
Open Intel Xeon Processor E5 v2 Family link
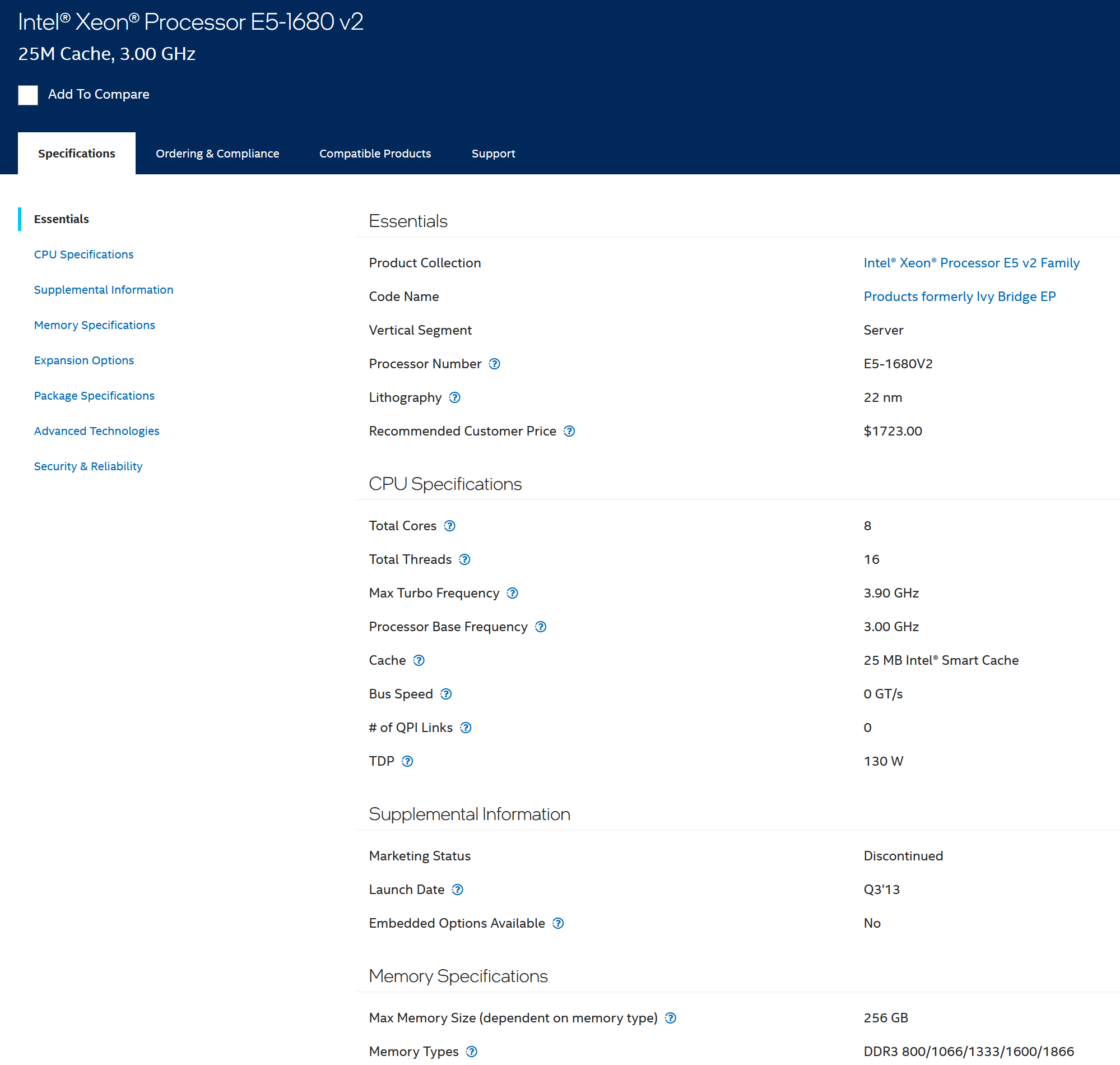tap(971, 263)
